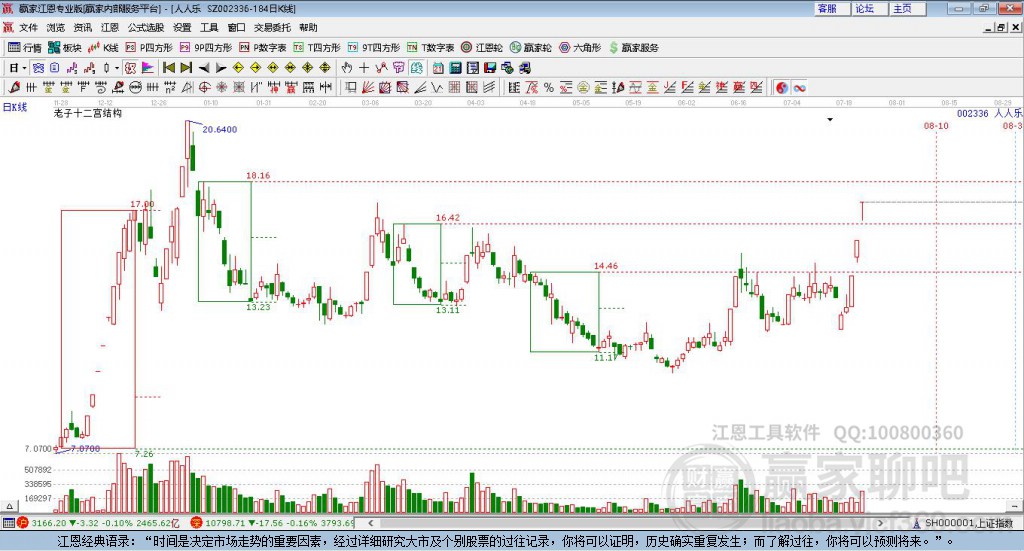Open the P数字表 tool
This screenshot has height=551, width=1024.
[x=263, y=48]
